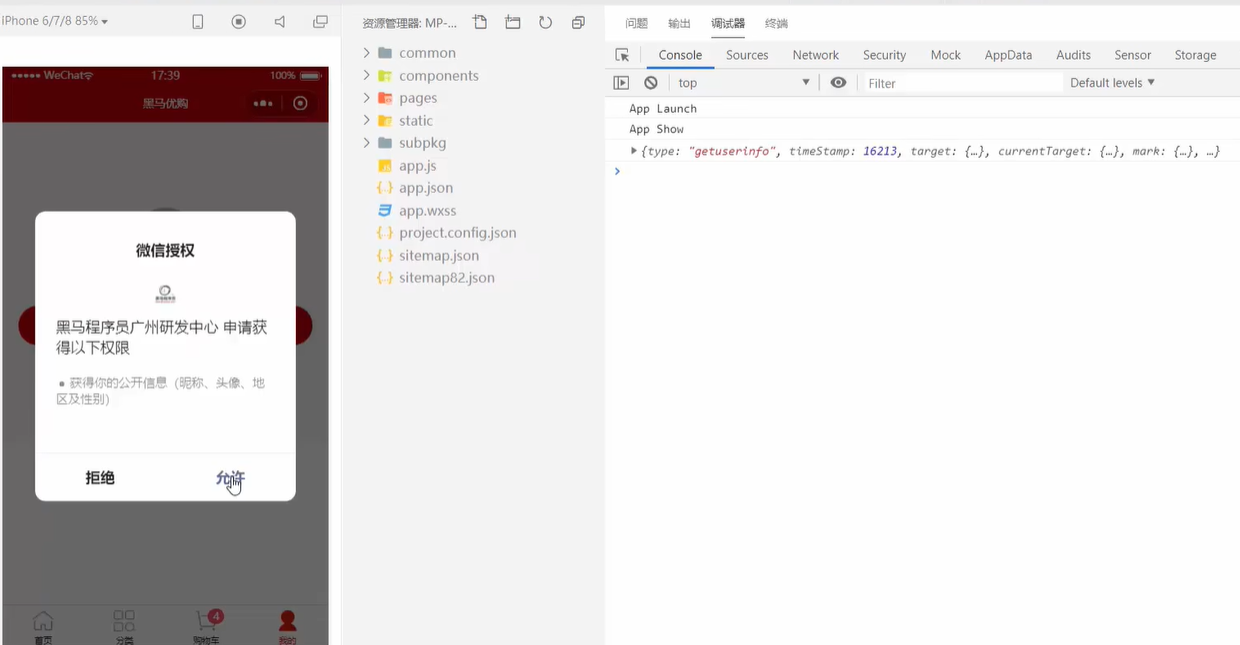Switch to the 问题 panel tab

pos(636,23)
